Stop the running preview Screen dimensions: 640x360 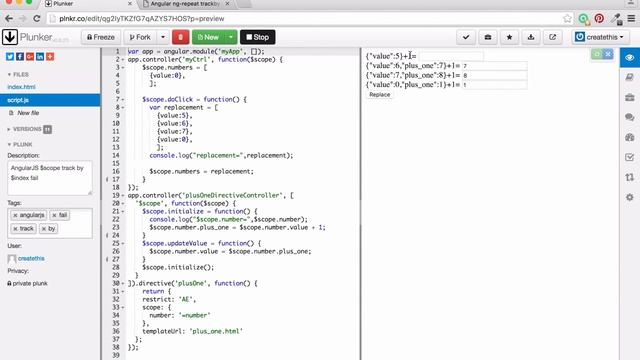pos(258,37)
